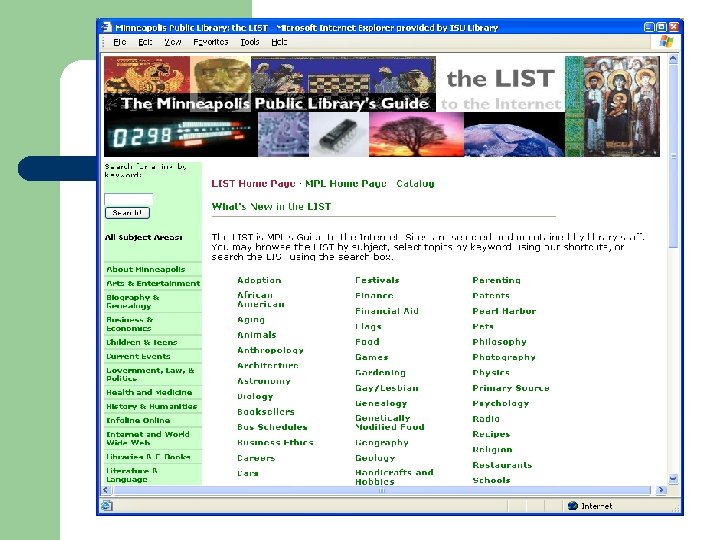Viewport: 720px width, 540px height.
Task: Select the African American topic shortcut
Action: pyautogui.click(x=261, y=299)
